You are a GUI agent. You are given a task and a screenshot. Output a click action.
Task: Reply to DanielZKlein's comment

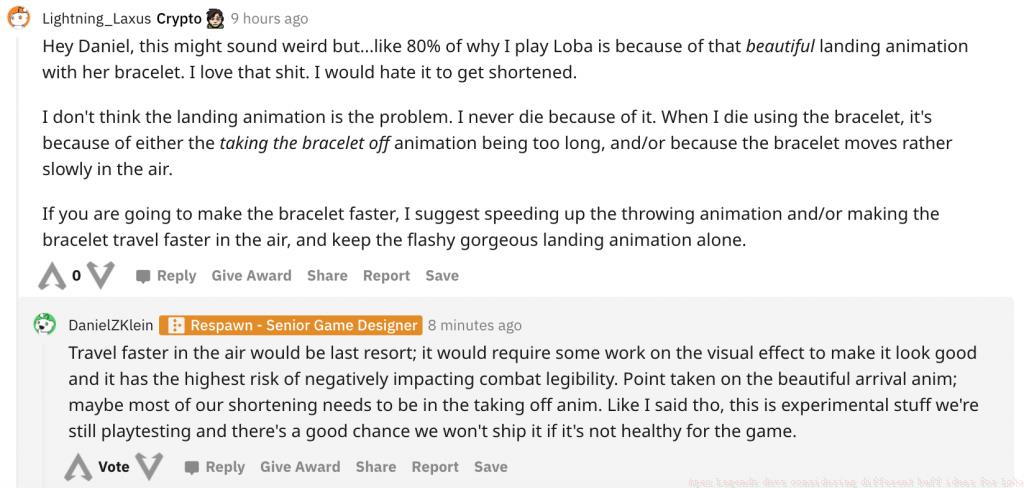coord(214,467)
